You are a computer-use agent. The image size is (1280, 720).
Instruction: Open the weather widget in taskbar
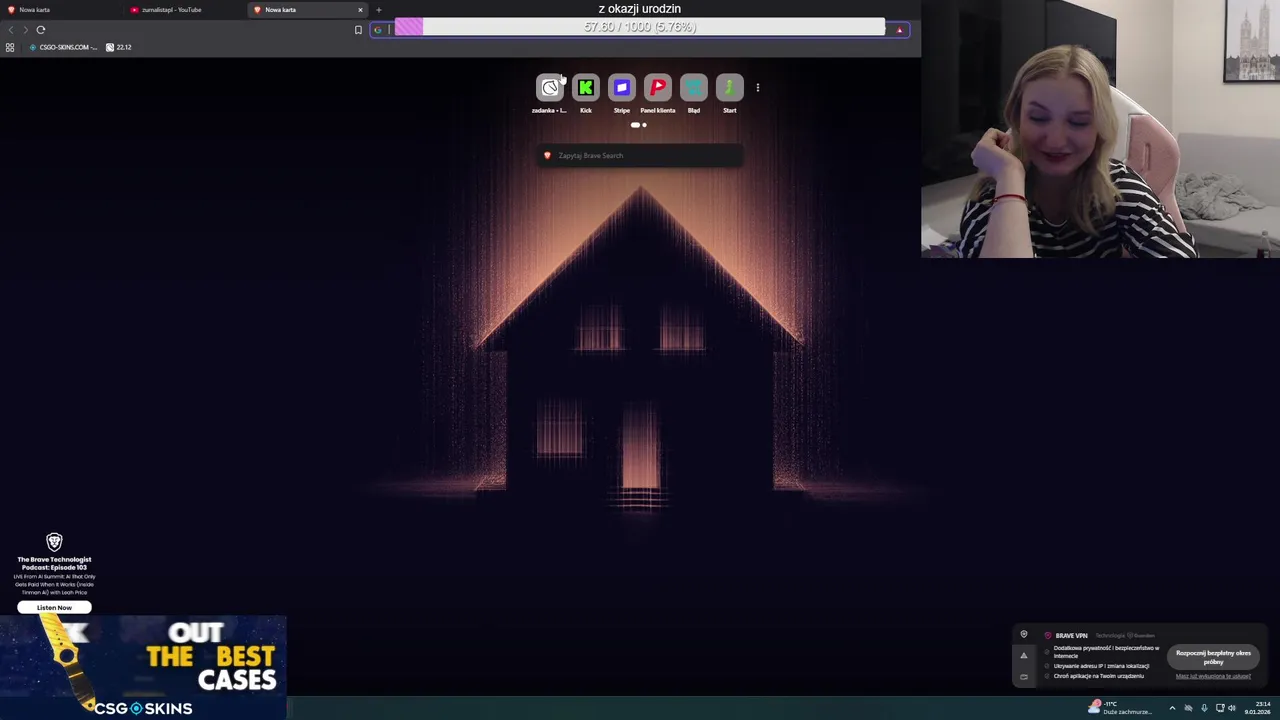click(1120, 708)
